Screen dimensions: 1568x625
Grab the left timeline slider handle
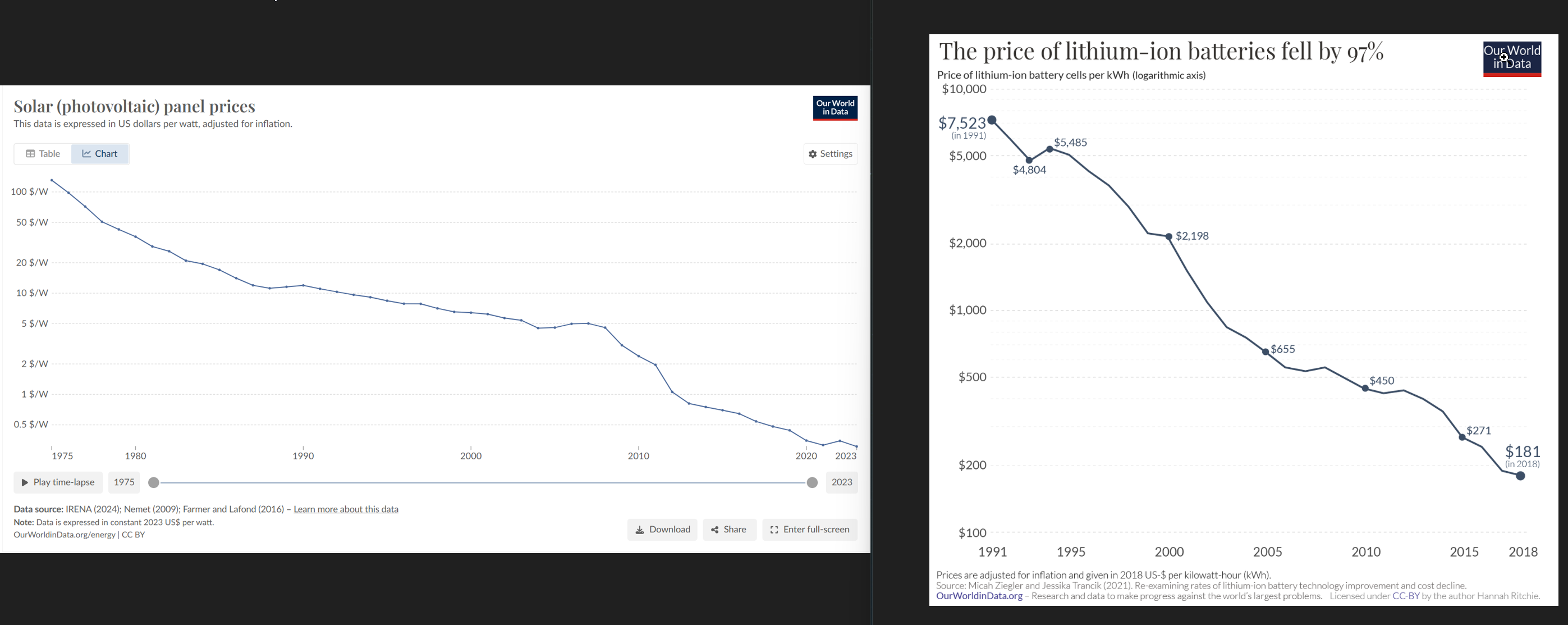(154, 482)
